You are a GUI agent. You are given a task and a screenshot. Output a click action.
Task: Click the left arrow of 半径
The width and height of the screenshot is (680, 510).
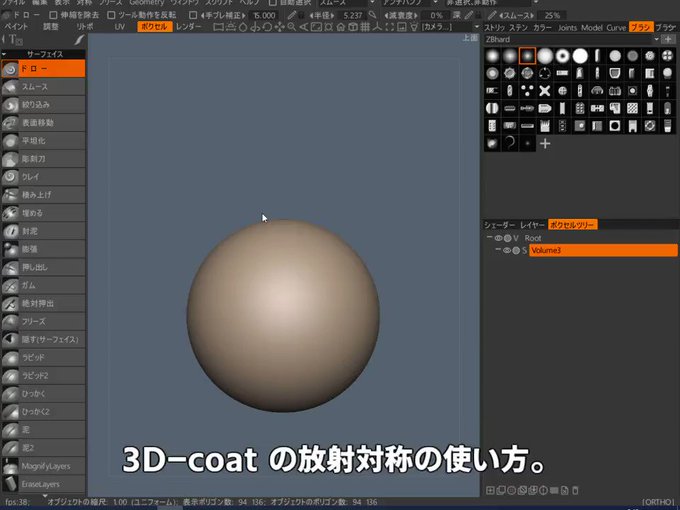click(311, 16)
